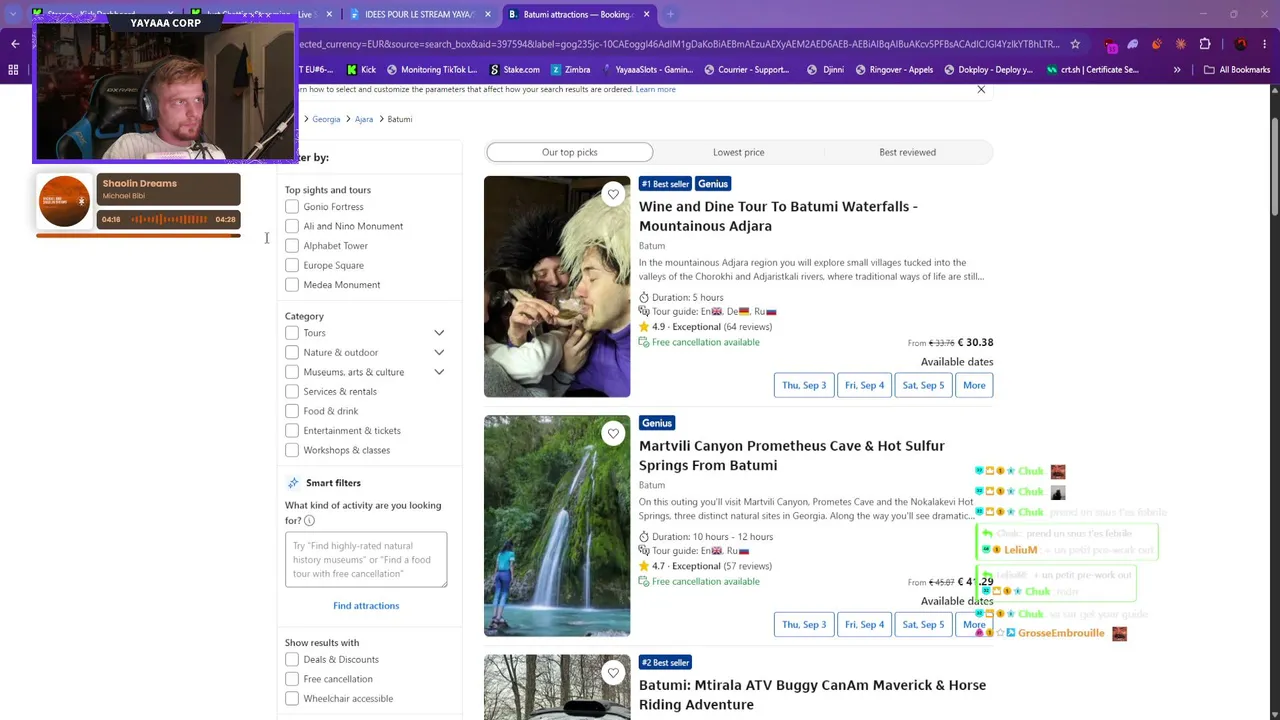The height and width of the screenshot is (720, 1280).
Task: Enable the Wheelchair accessible filter
Action: coord(292,699)
